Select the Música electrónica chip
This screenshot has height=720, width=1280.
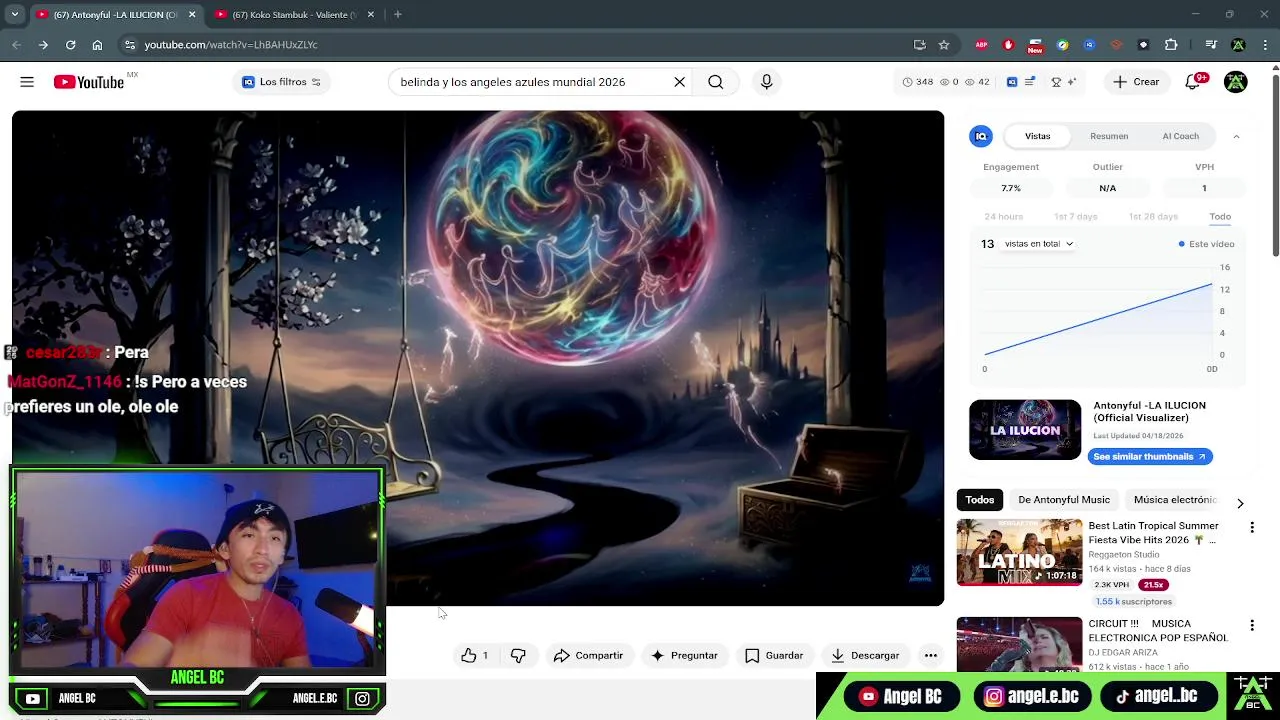click(1175, 500)
